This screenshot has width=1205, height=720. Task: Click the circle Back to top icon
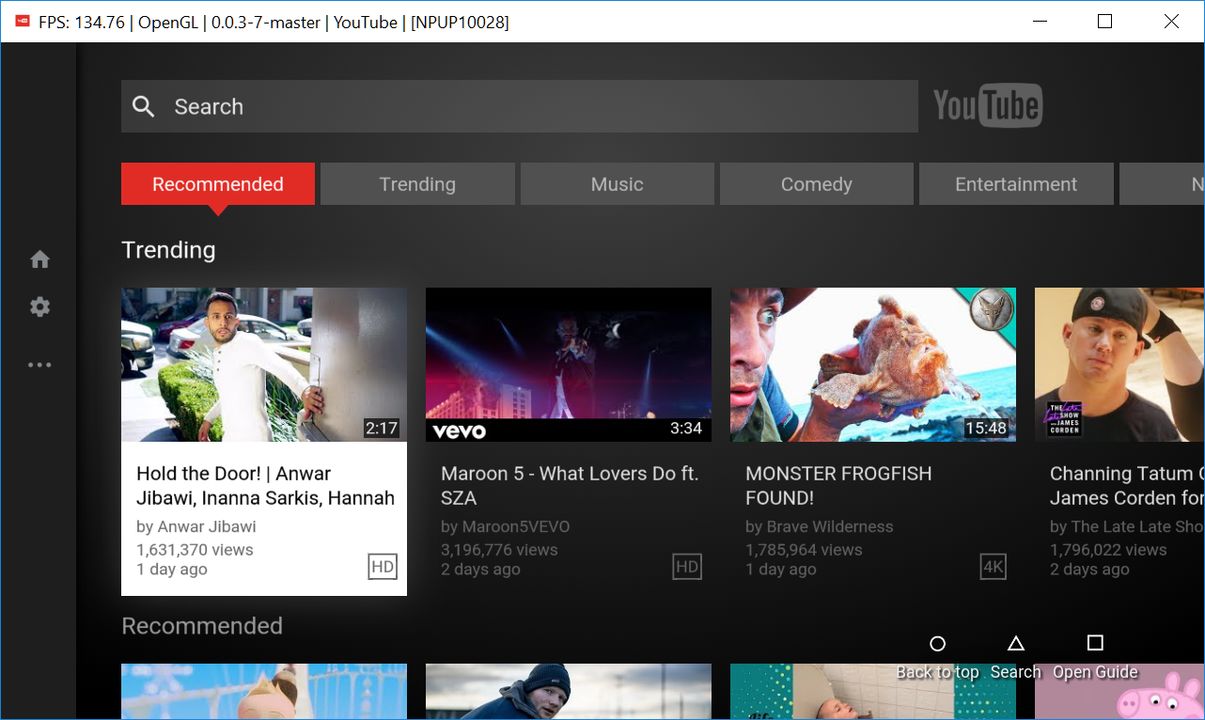click(937, 643)
